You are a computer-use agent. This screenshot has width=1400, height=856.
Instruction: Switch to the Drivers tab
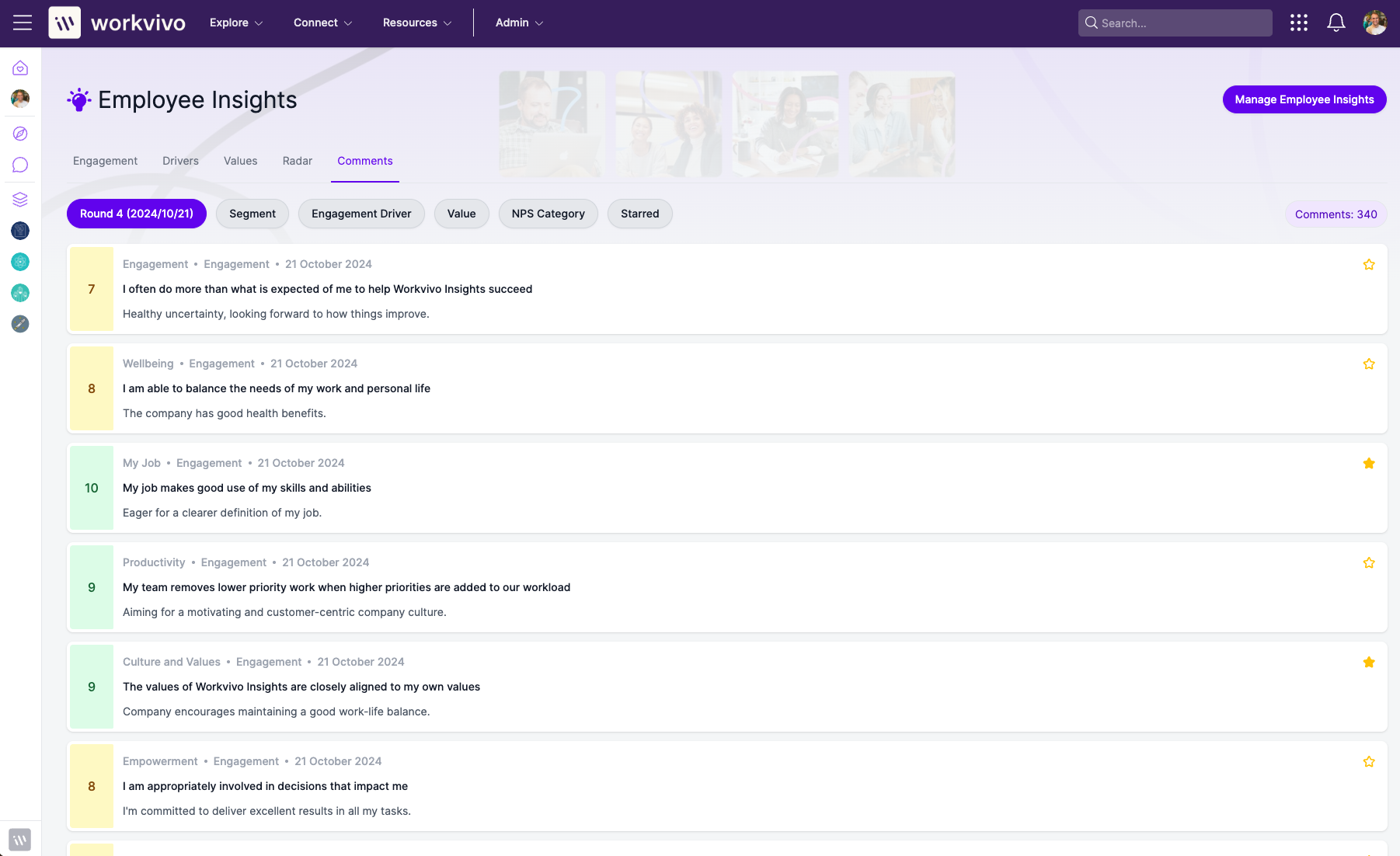(x=180, y=161)
